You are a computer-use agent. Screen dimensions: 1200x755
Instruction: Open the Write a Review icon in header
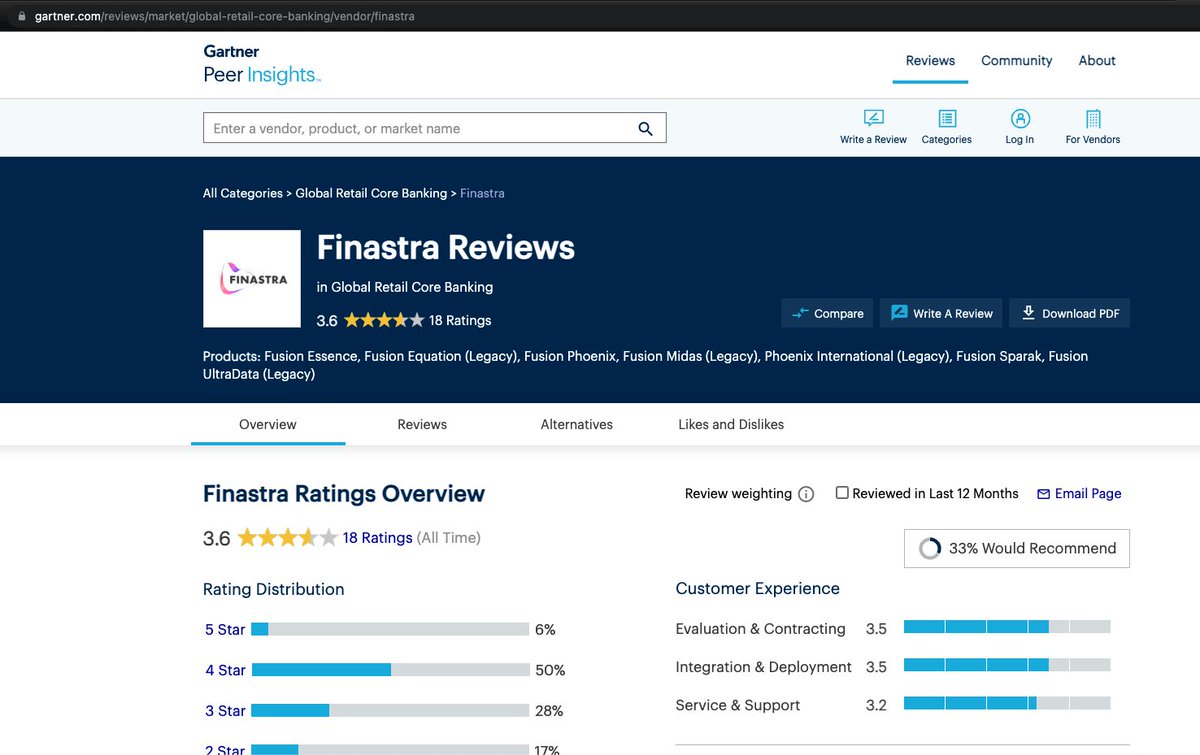pos(873,127)
